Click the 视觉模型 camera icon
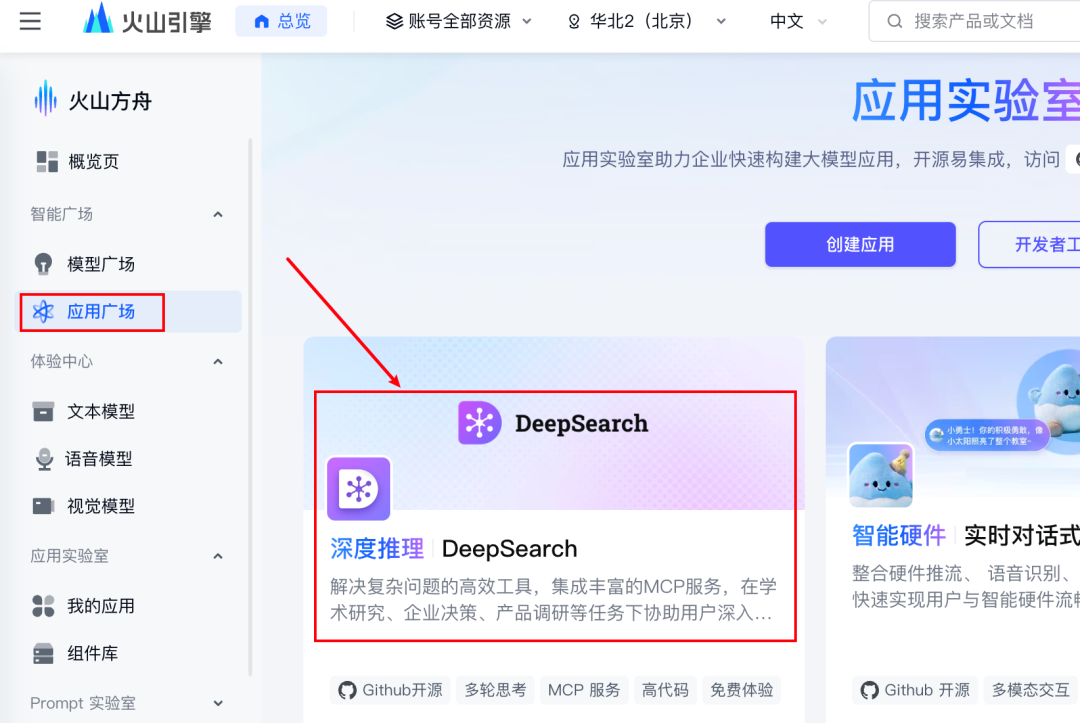This screenshot has height=723, width=1080. tap(43, 506)
